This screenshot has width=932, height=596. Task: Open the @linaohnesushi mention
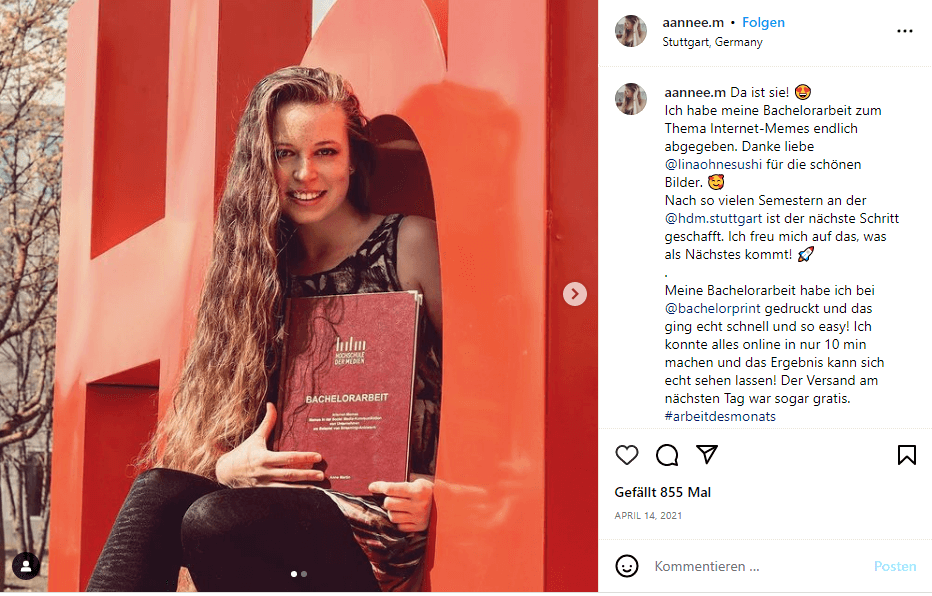[713, 165]
